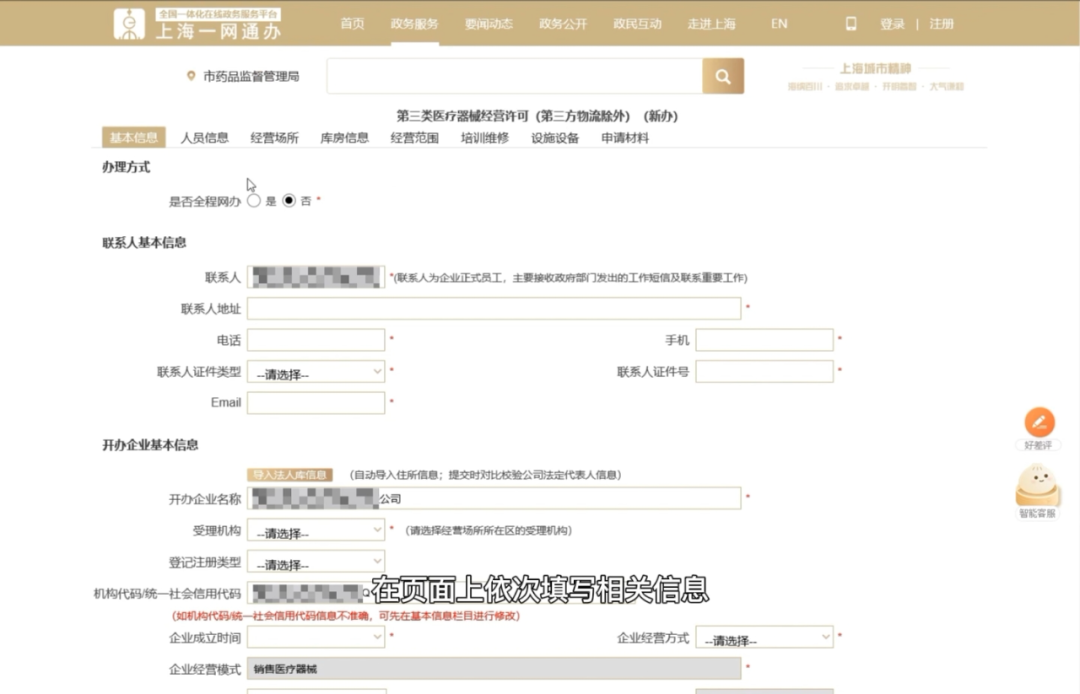
Task: Click the location pin next to 市药品监督管理局
Action: [191, 76]
